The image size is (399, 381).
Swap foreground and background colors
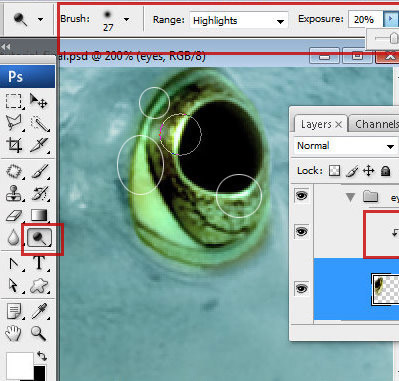(42, 355)
